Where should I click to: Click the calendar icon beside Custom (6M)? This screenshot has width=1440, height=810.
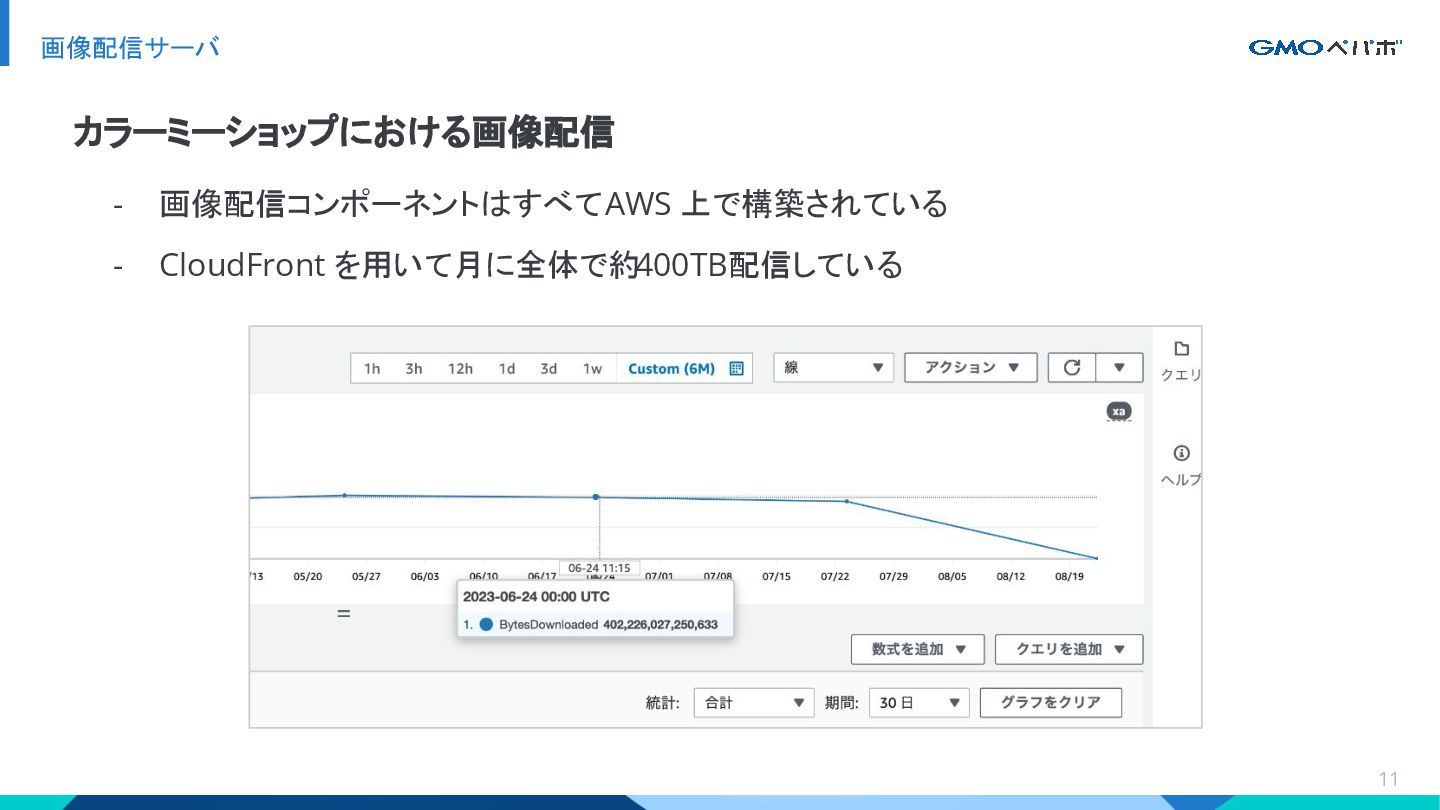tap(737, 368)
